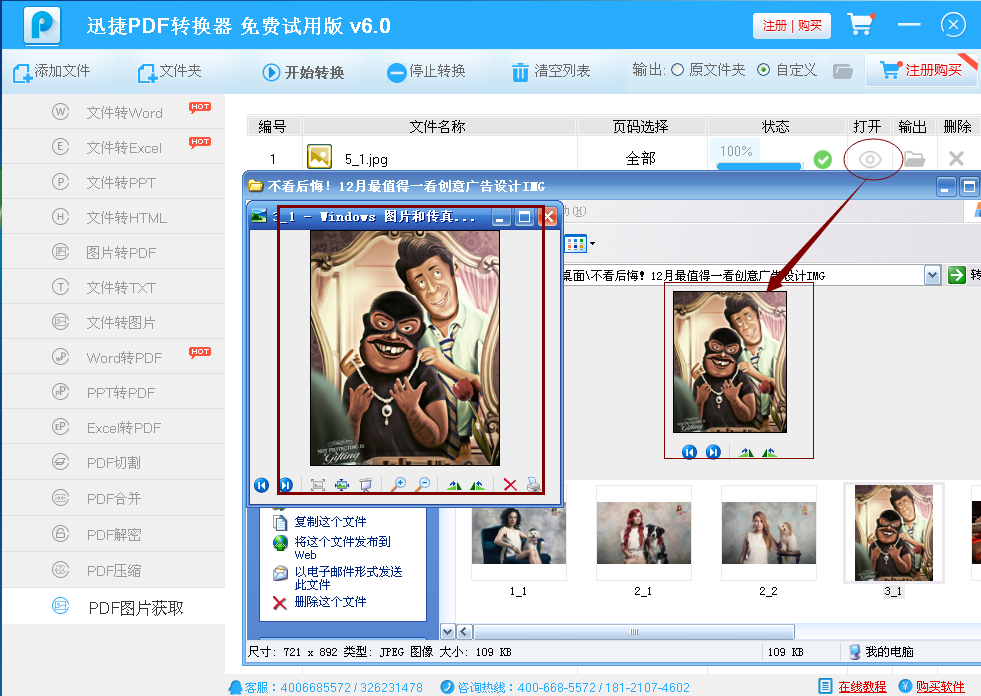
Task: Click the print icon in picture viewer
Action: point(533,485)
